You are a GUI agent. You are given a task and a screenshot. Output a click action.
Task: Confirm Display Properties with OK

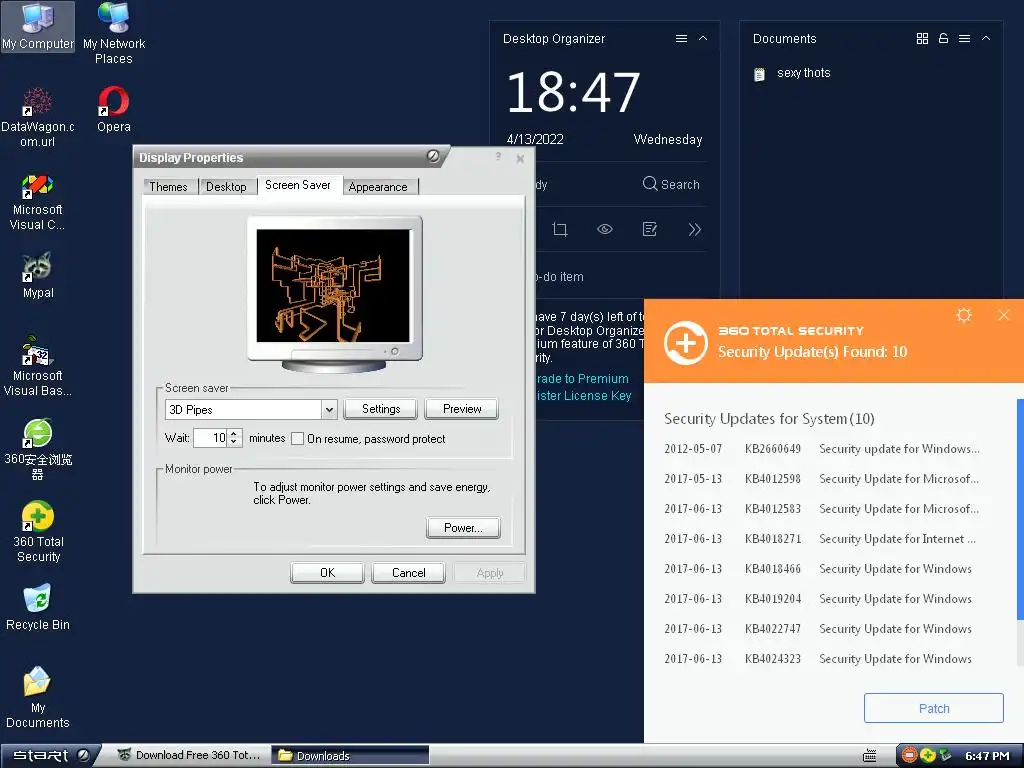(x=327, y=573)
